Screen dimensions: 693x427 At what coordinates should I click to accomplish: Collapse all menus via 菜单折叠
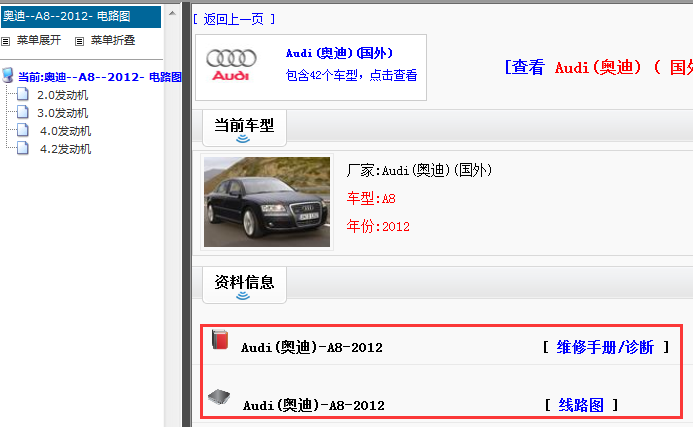click(113, 40)
